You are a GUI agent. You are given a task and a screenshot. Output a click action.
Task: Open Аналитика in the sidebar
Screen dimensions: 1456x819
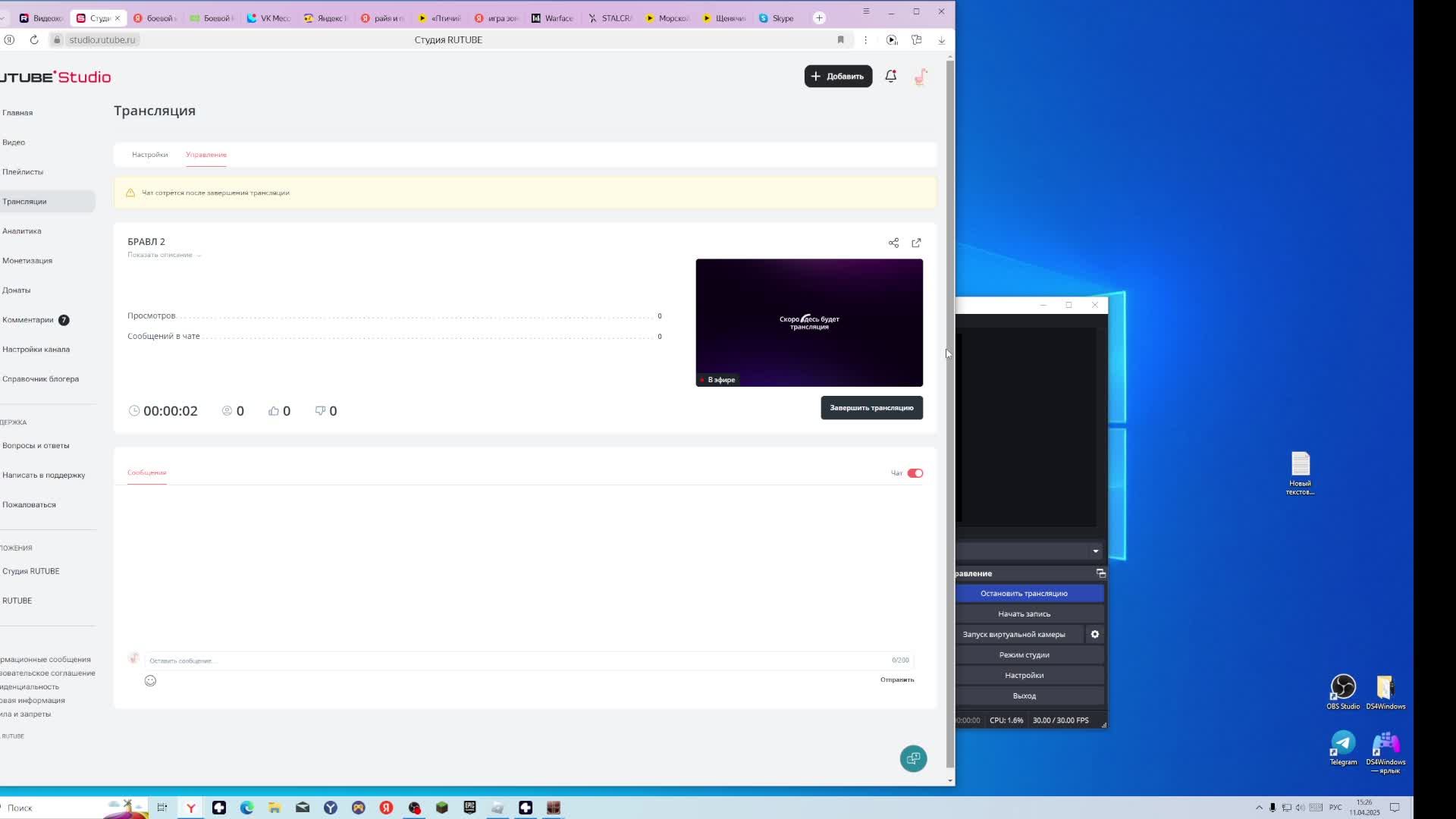(22, 231)
